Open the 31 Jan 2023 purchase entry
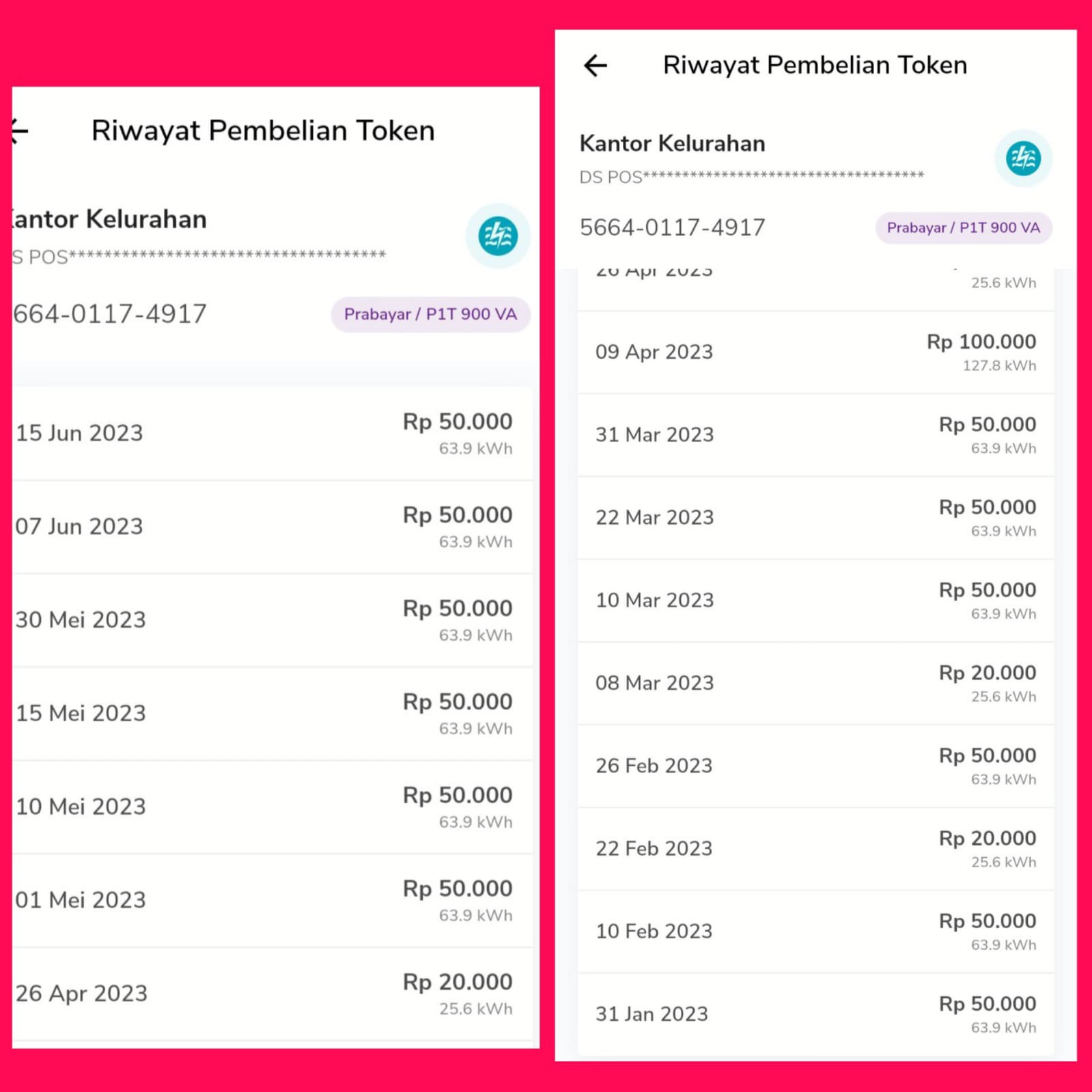Screen dimensions: 1092x1092 coord(815,1014)
